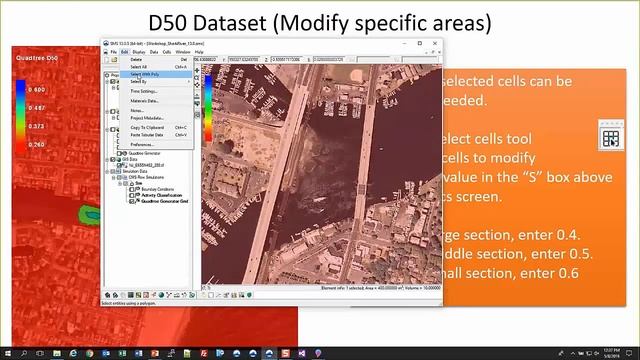Open PowerPoint from taskbar
The width and height of the screenshot is (640, 360).
(x=155, y=353)
